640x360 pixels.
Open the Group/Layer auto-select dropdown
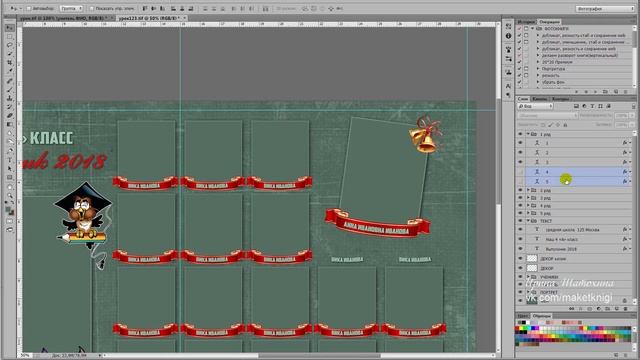click(71, 8)
